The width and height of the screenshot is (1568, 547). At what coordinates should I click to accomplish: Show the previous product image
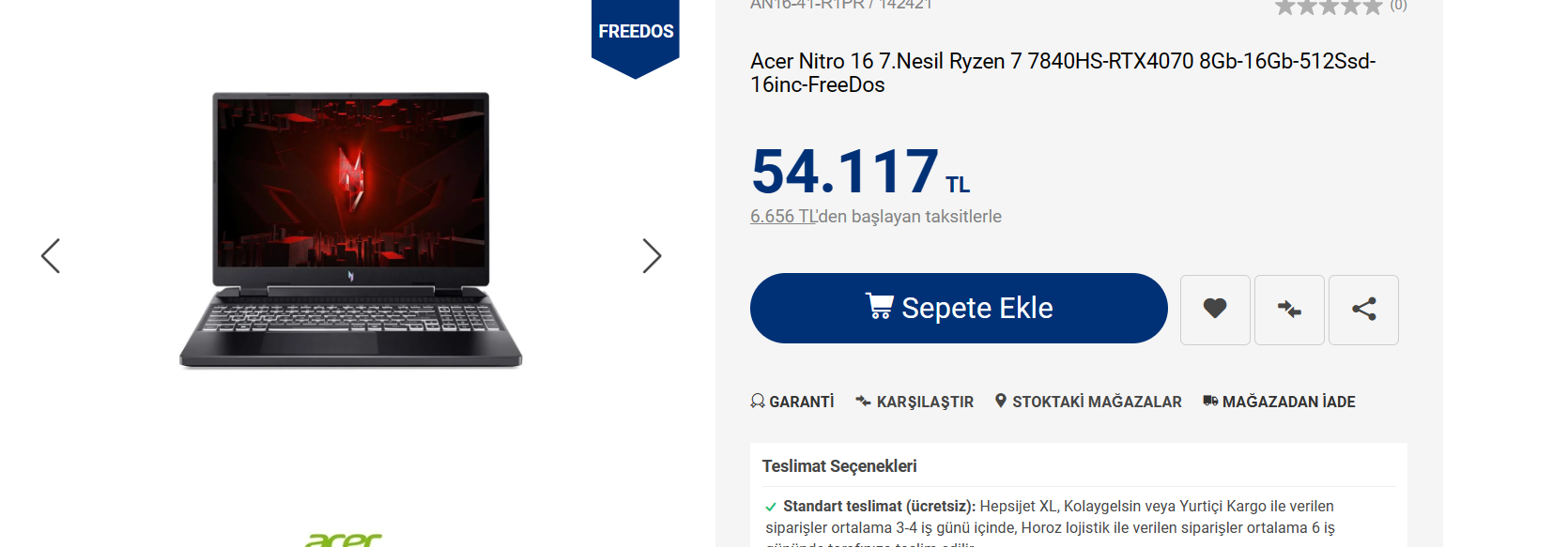pyautogui.click(x=51, y=255)
